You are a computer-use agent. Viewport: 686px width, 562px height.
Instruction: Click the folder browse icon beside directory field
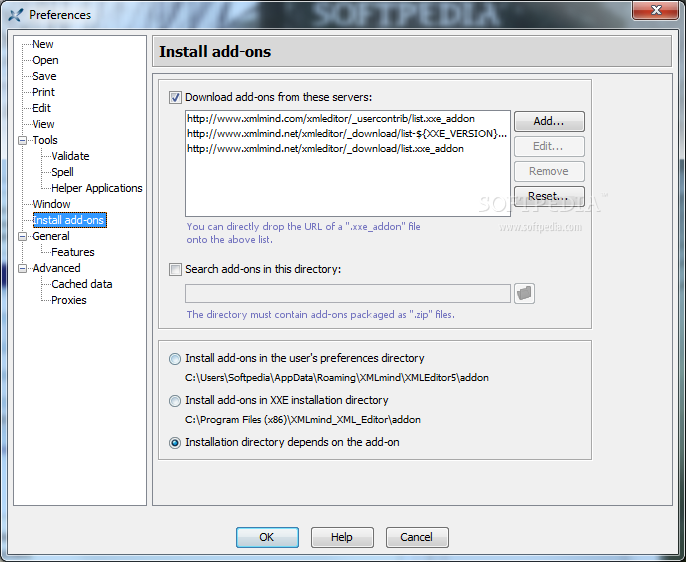click(524, 293)
